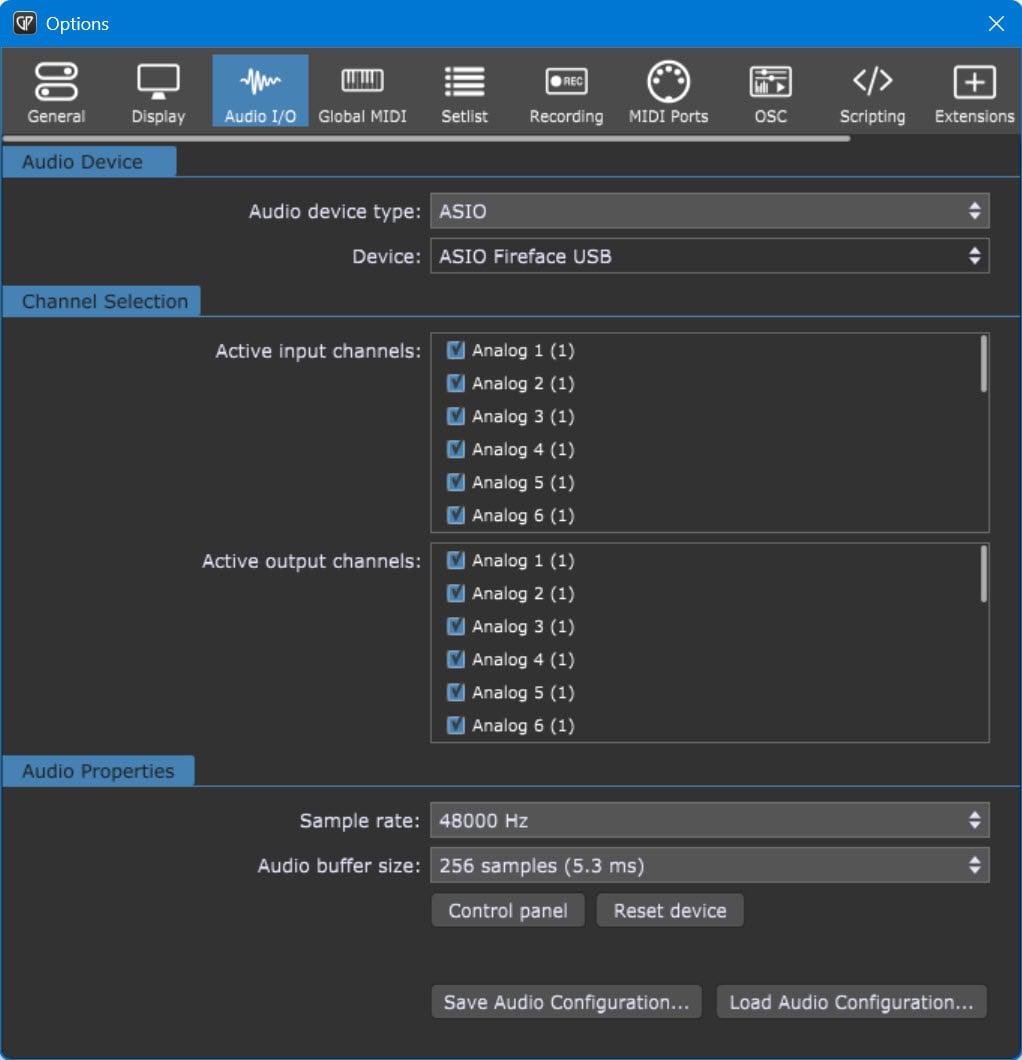
Task: Click the Setlist list icon
Action: point(464,82)
